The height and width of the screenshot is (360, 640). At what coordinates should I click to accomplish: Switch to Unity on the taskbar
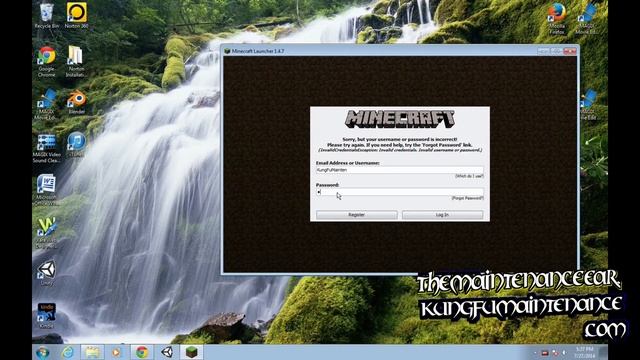[x=167, y=352]
